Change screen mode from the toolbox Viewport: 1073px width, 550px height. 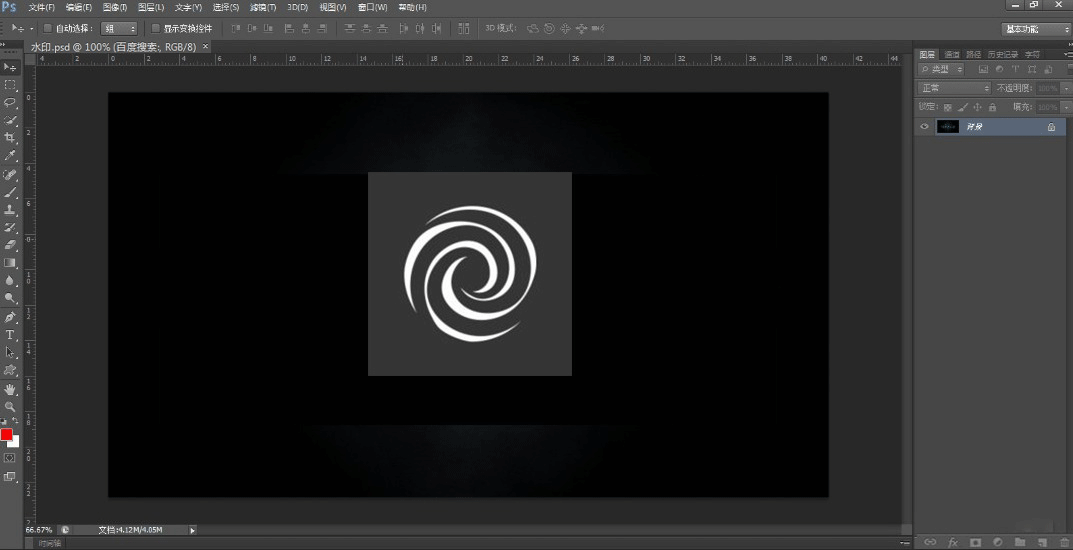[x=10, y=476]
